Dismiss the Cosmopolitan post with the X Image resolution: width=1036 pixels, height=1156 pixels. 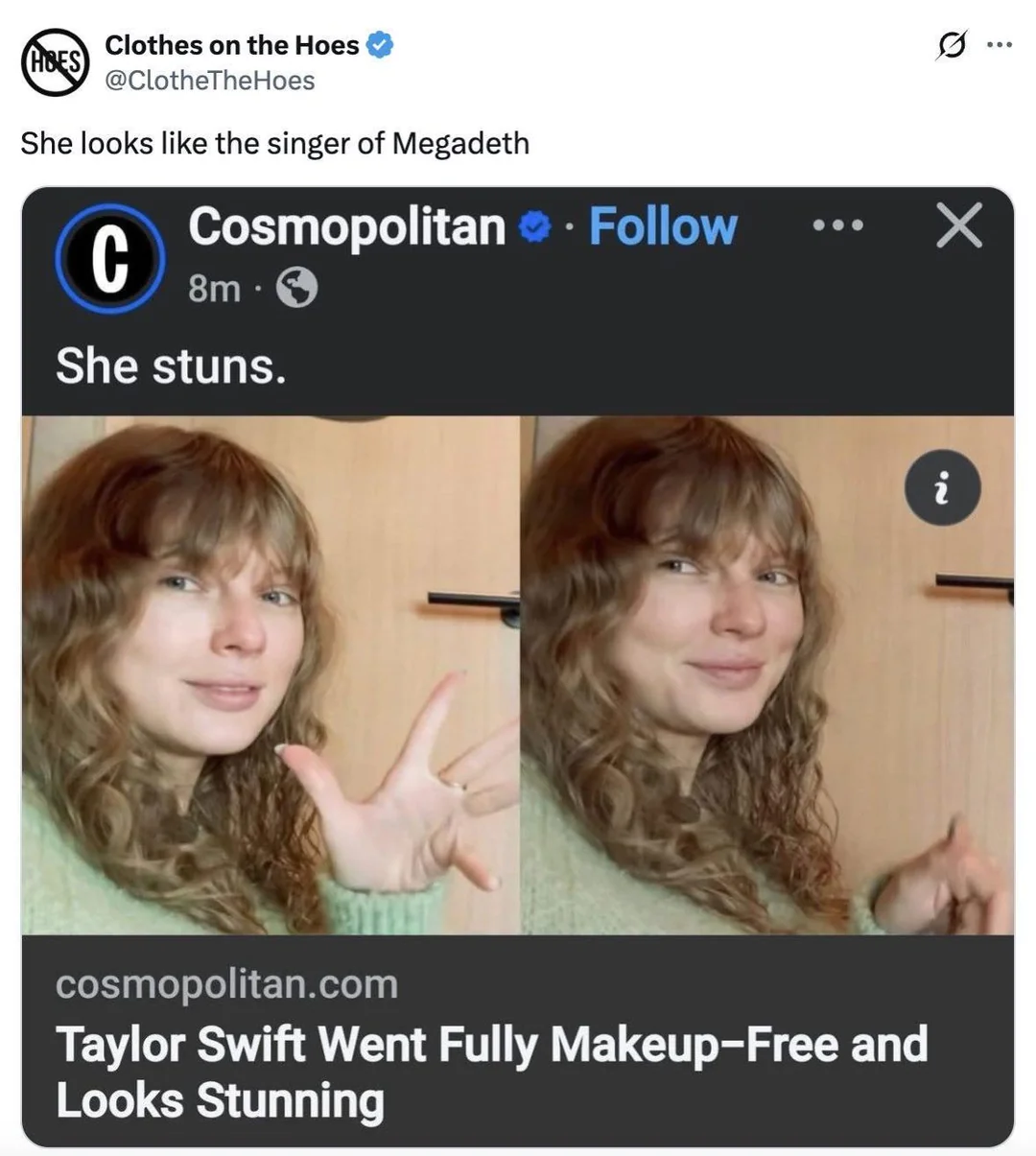959,226
